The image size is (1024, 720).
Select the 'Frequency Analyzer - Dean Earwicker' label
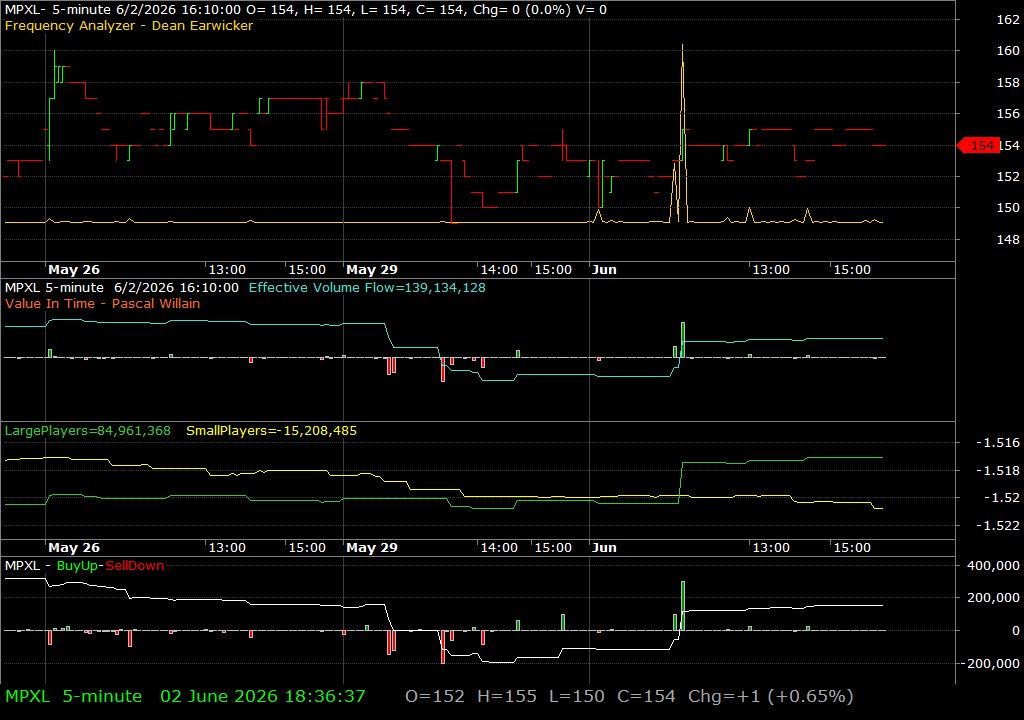[x=129, y=25]
